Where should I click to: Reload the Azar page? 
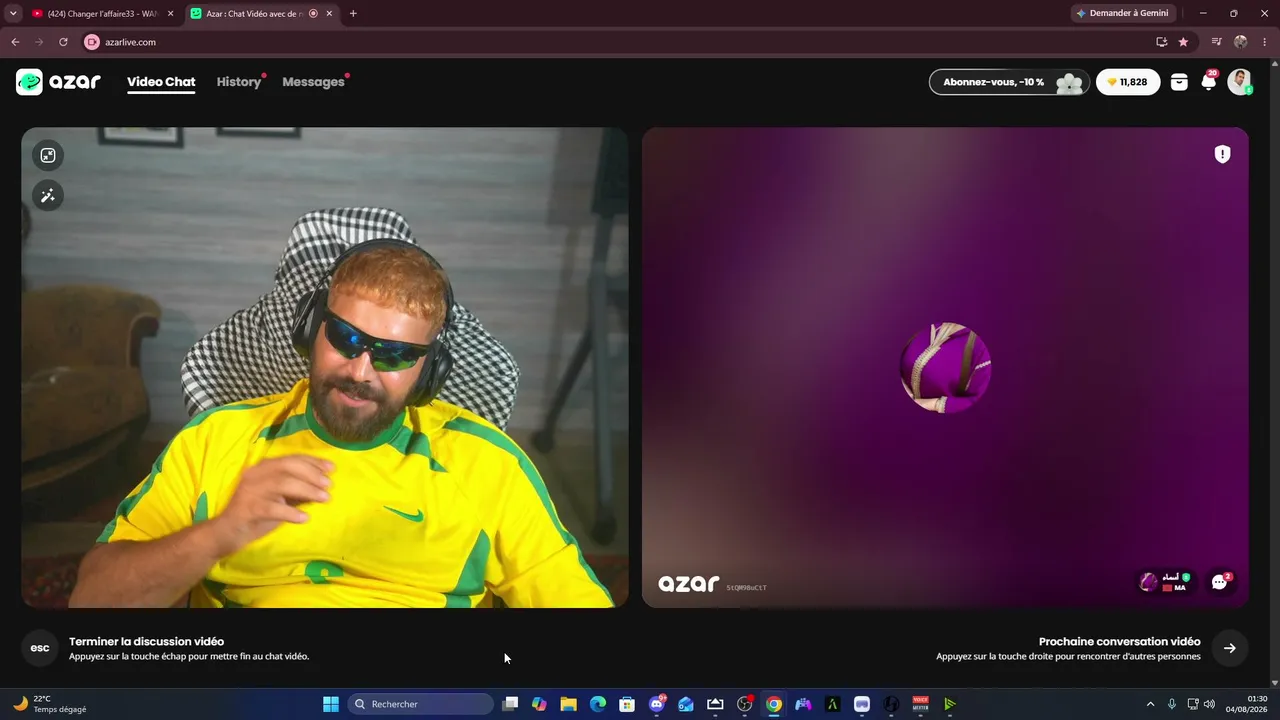tap(63, 42)
